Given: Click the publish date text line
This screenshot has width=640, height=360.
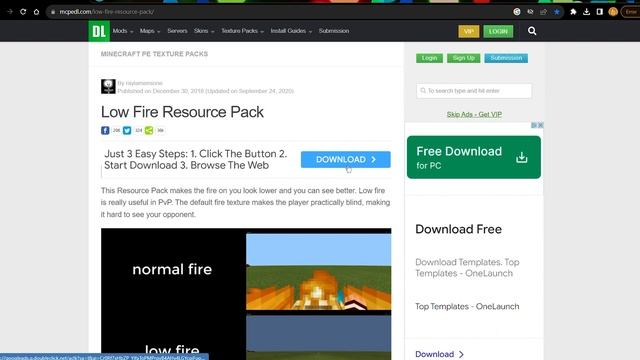Looking at the screenshot, I should (x=206, y=91).
